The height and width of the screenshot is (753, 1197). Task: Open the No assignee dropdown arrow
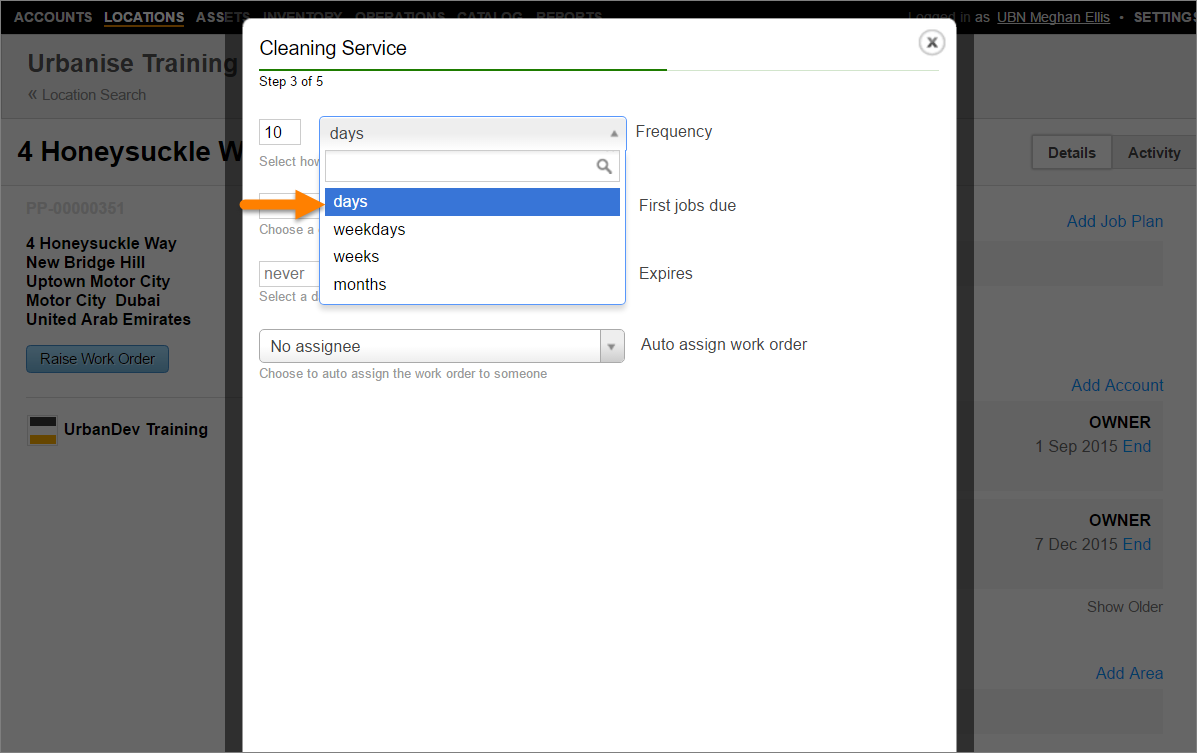point(611,346)
